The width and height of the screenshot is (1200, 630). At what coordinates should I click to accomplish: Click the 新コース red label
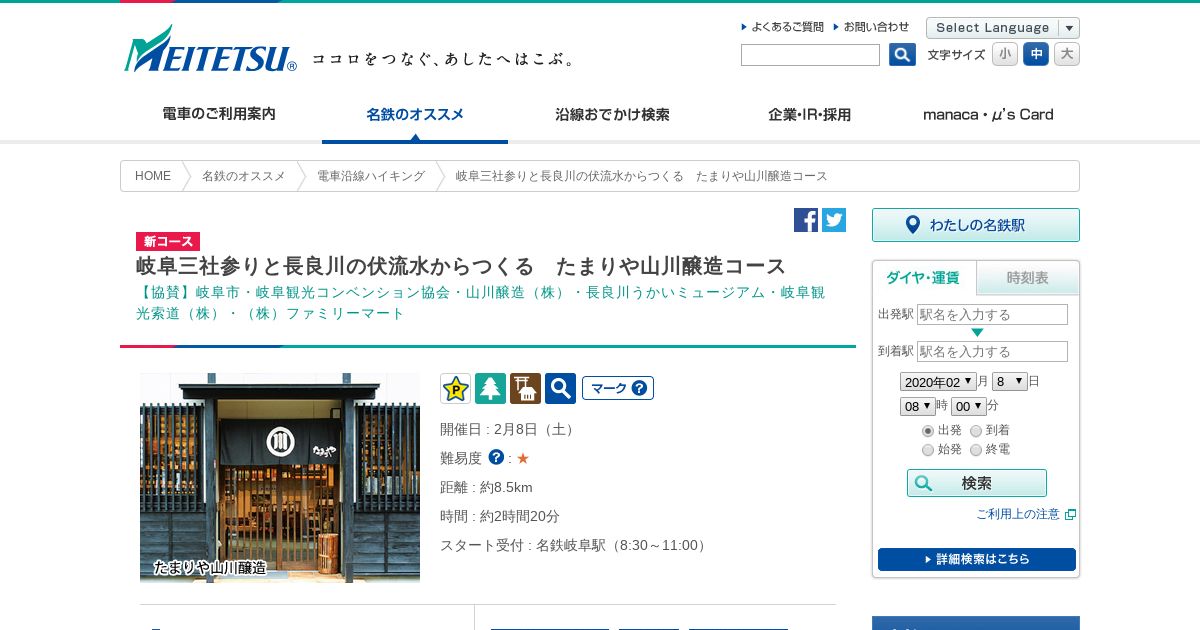pos(168,241)
